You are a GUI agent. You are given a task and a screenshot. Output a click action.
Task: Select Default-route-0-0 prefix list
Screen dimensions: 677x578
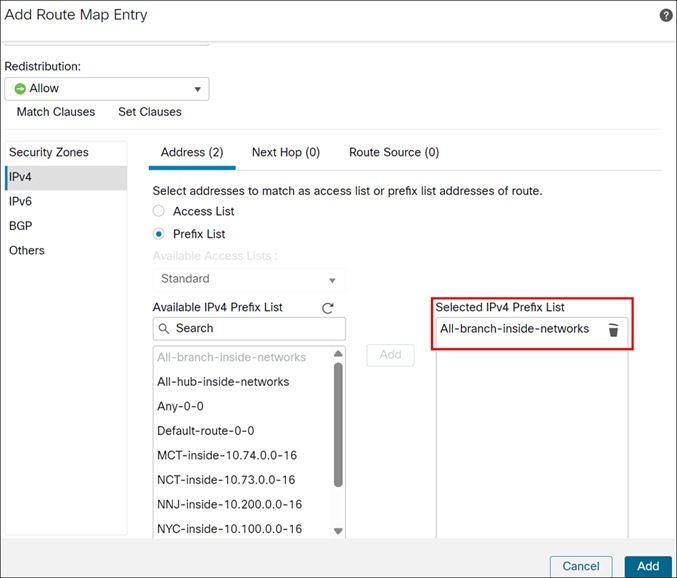(206, 431)
